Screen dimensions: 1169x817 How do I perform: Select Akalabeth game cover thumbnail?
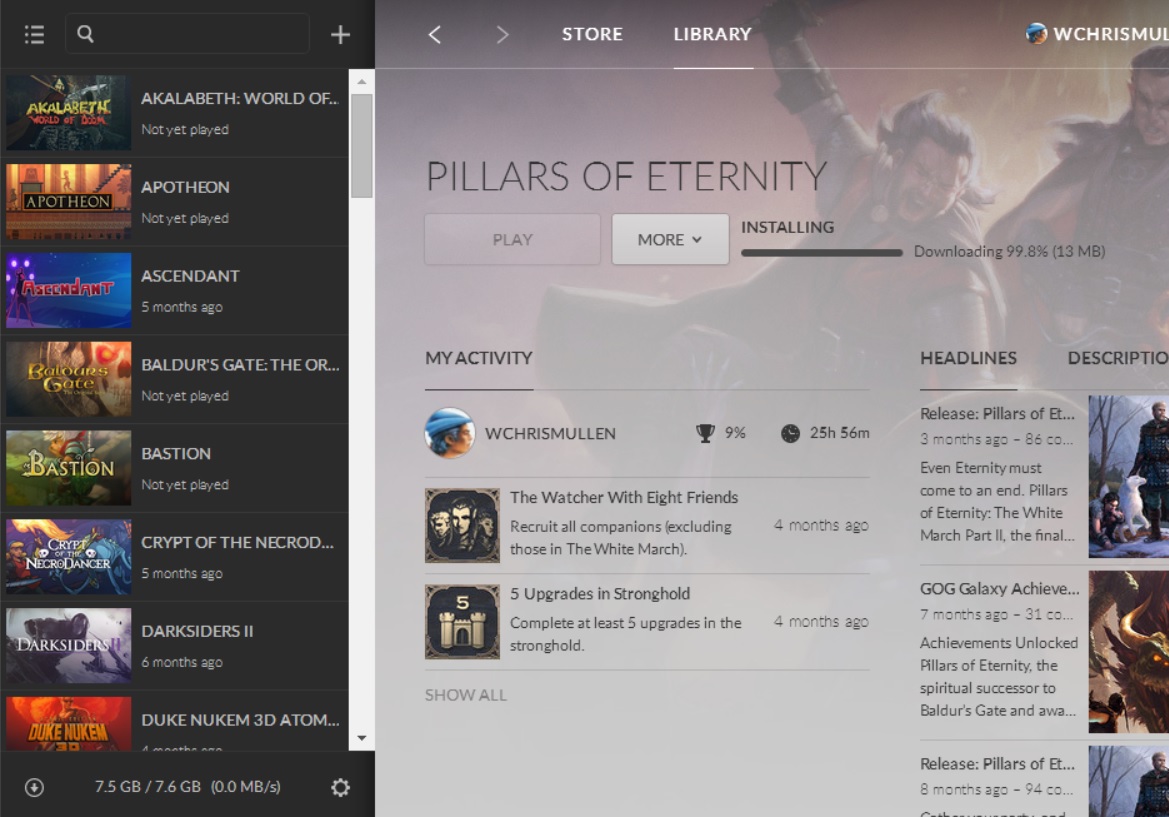click(69, 113)
